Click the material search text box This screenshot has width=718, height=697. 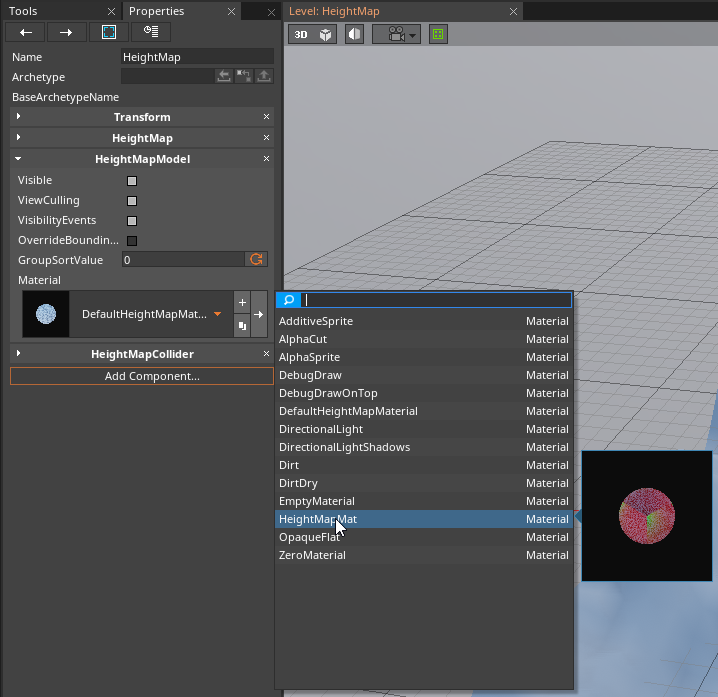(436, 300)
